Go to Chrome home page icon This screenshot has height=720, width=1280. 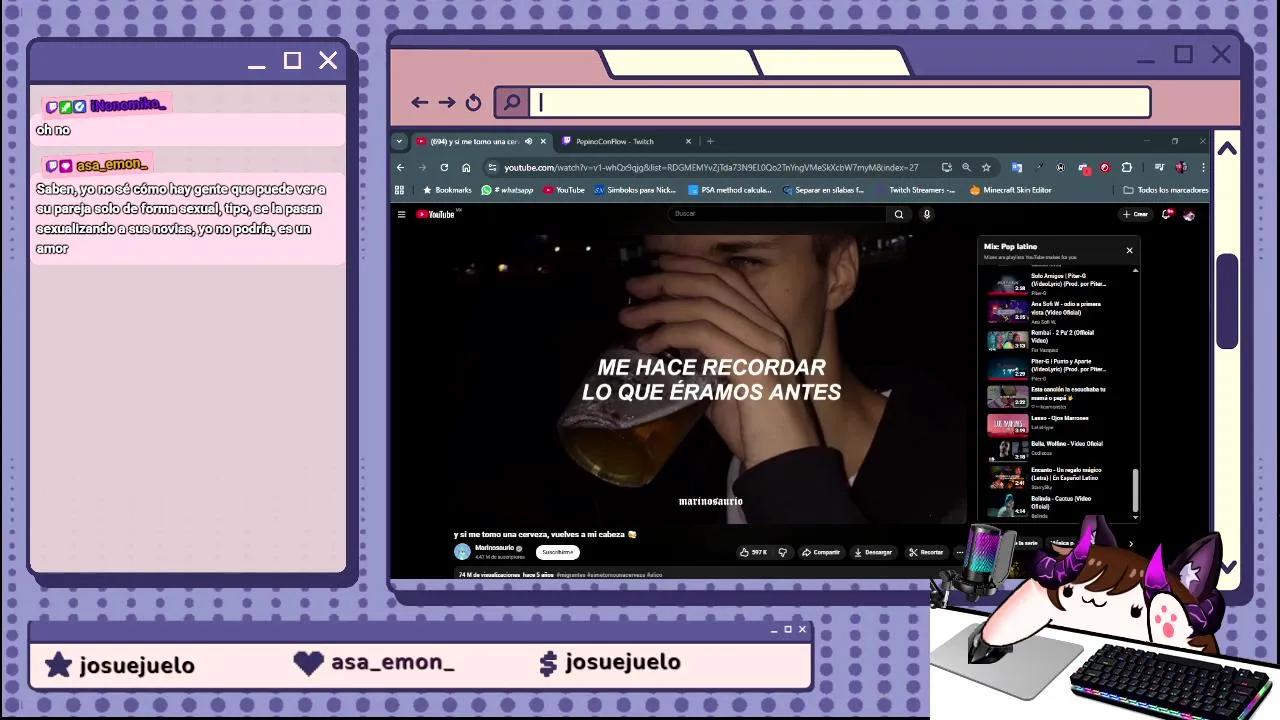pyautogui.click(x=466, y=167)
